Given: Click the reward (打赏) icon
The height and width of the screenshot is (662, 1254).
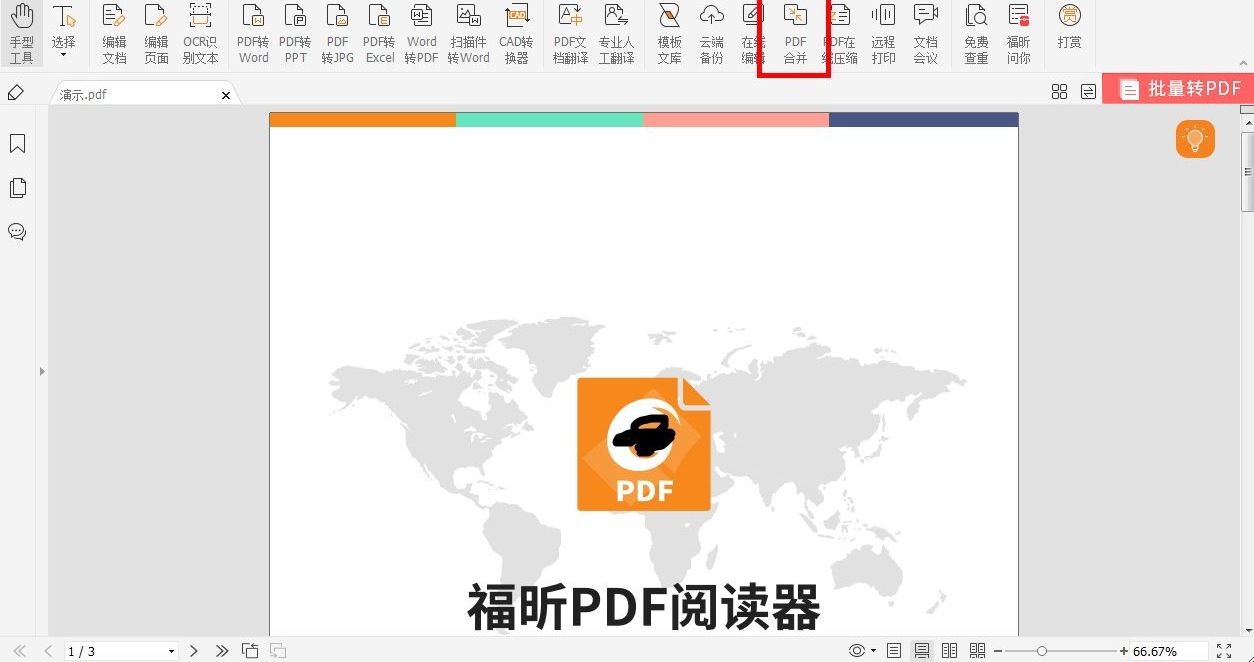Looking at the screenshot, I should point(1069,26).
